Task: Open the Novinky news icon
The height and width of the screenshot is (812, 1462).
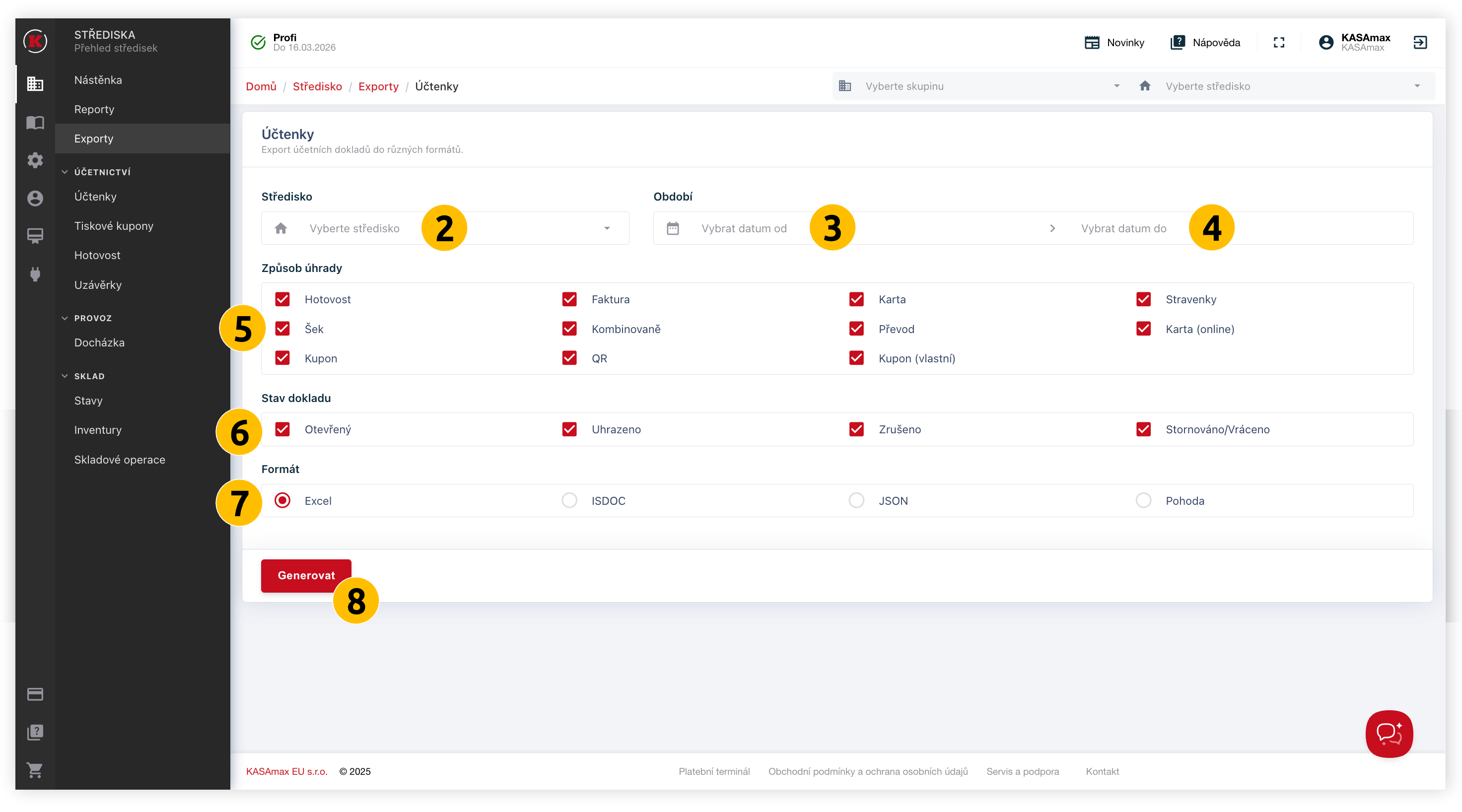Action: pos(1092,43)
